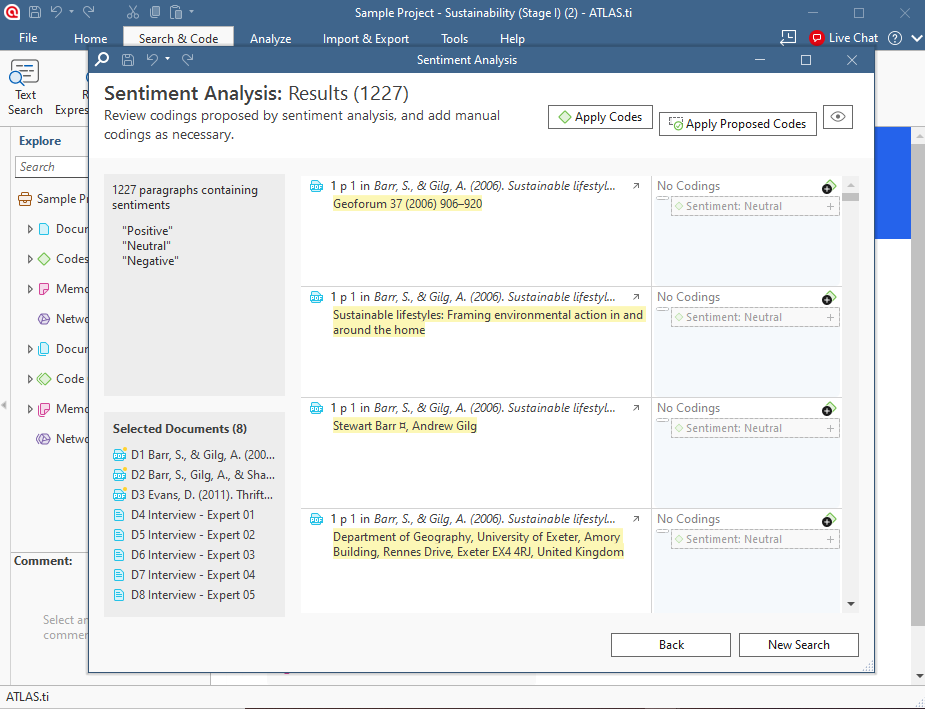This screenshot has width=925, height=709.
Task: Collapse the Geoforum 37 result's coding suggestions
Action: [x=662, y=198]
